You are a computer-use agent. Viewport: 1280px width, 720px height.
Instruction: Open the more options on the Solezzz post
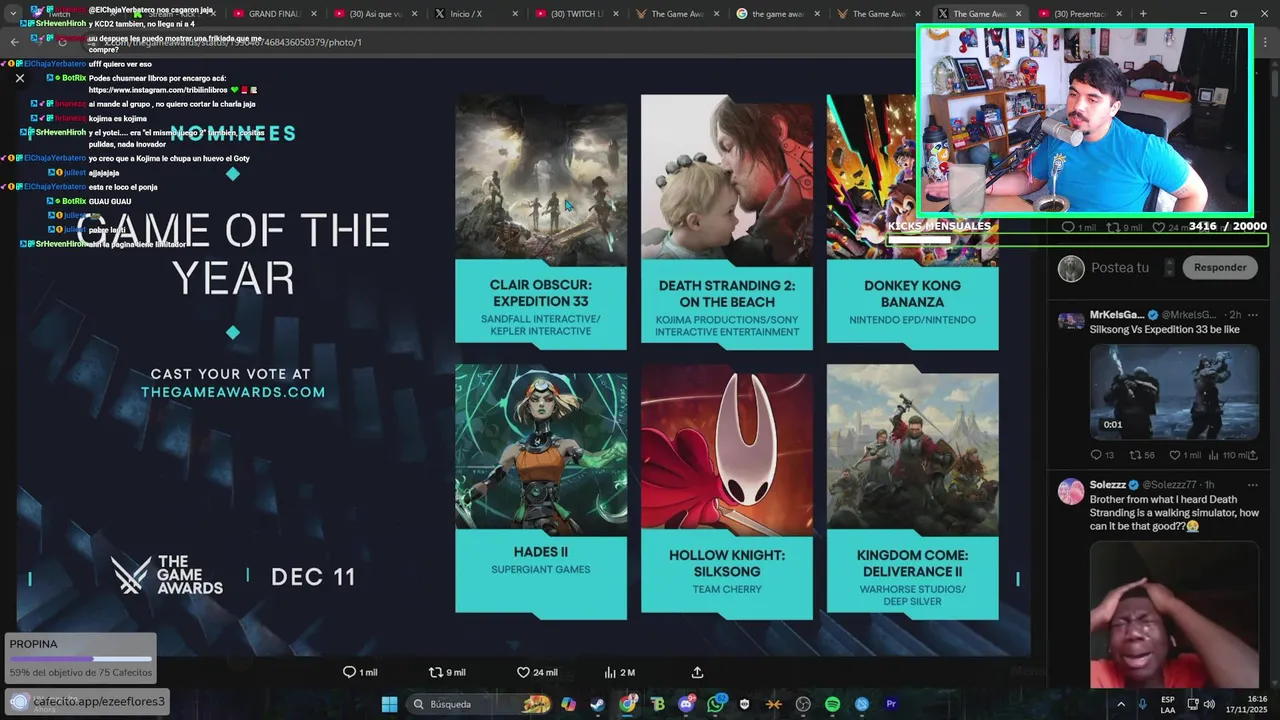[1252, 485]
